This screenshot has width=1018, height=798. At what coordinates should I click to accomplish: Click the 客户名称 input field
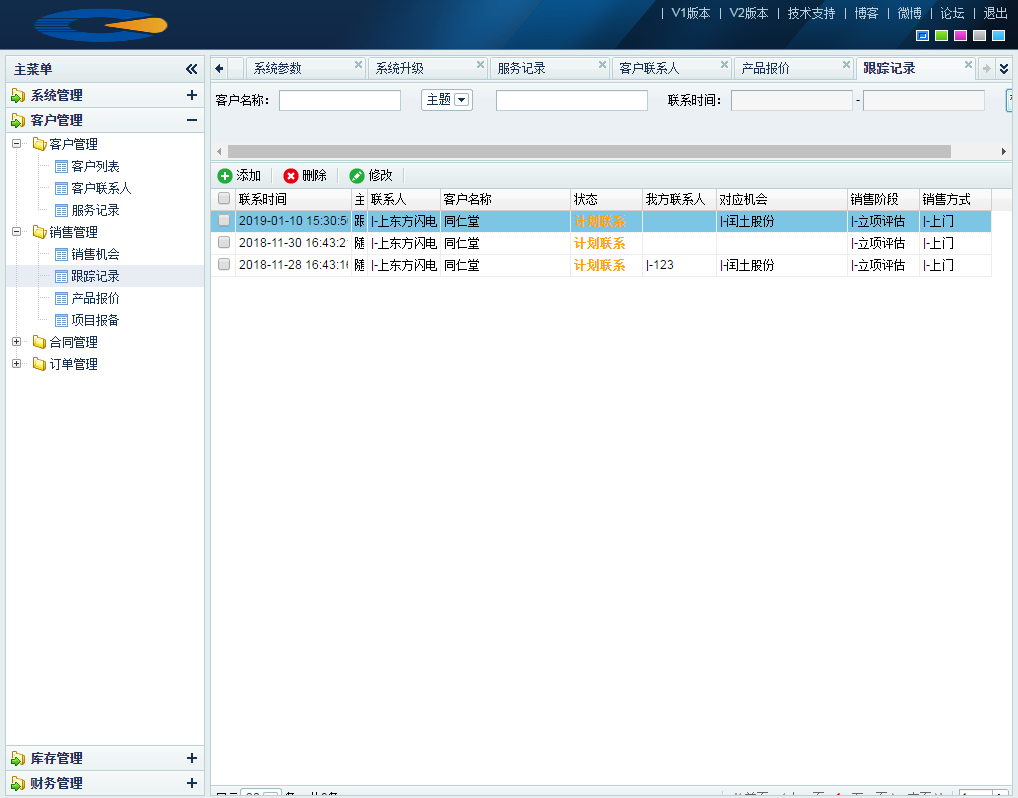click(x=340, y=100)
